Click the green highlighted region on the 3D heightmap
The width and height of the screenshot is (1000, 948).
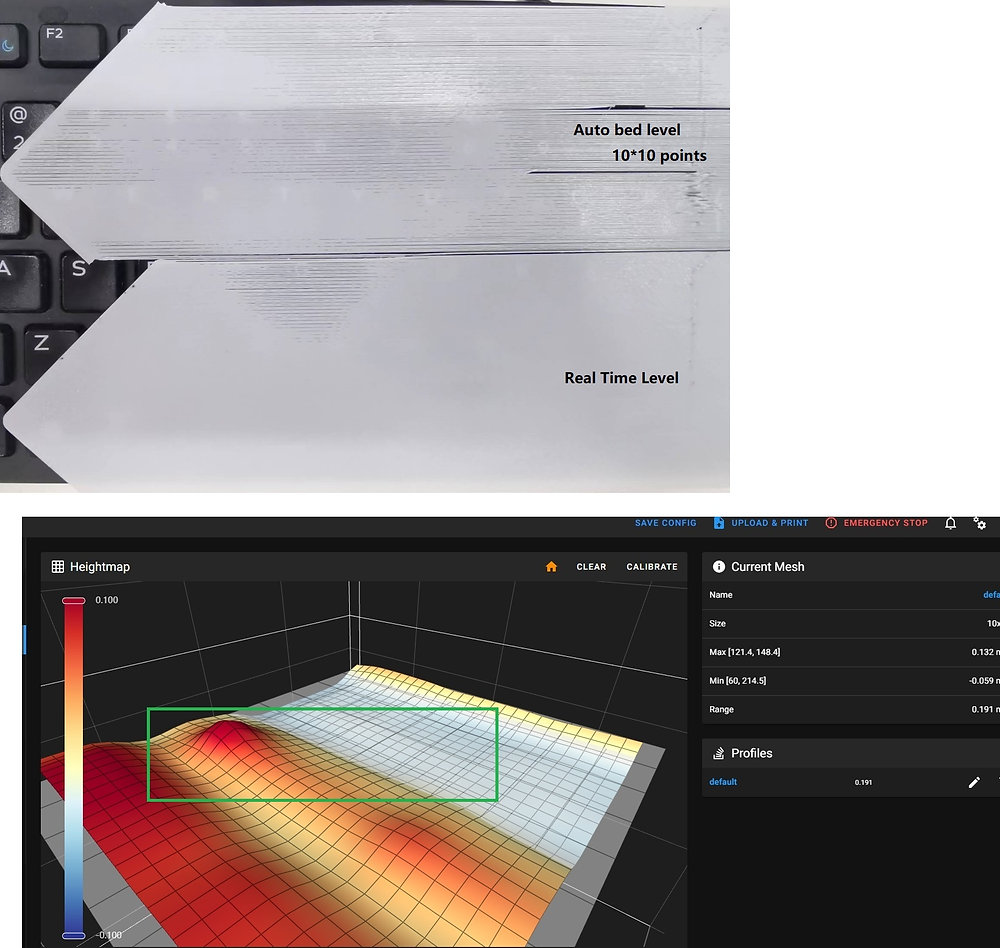click(322, 753)
